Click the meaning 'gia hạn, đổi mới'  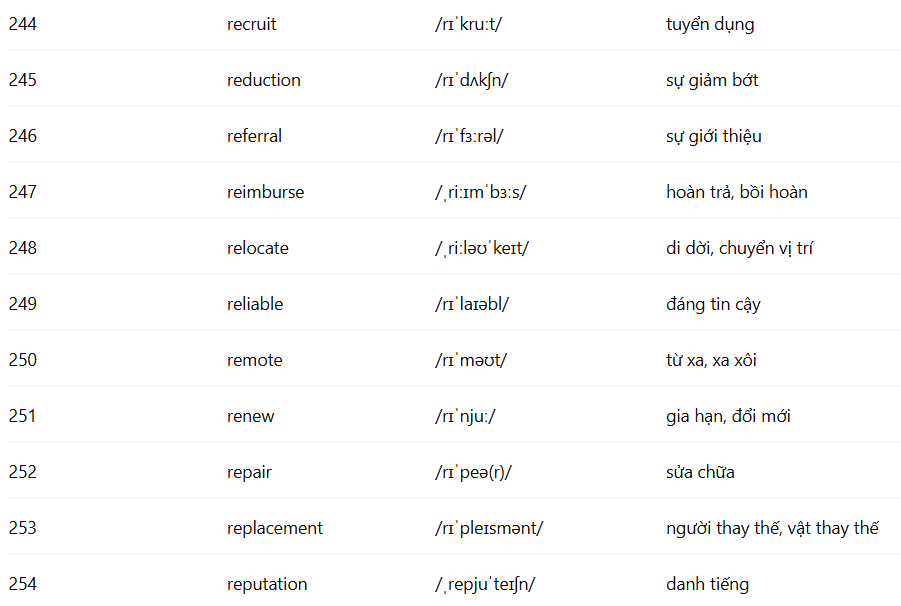tap(728, 416)
